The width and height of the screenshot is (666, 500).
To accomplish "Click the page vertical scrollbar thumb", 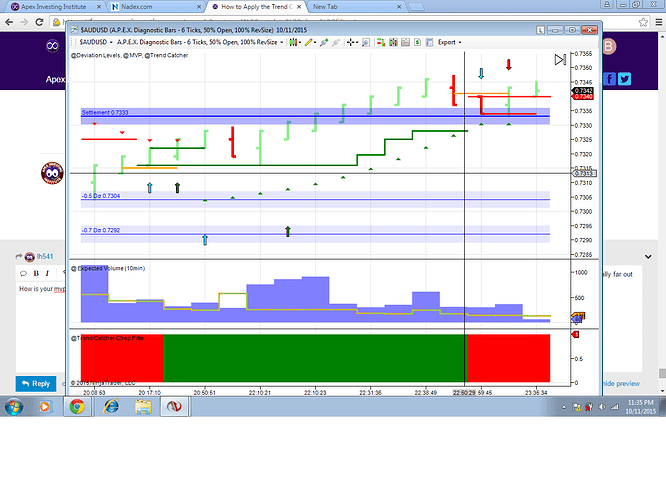I will (662, 373).
